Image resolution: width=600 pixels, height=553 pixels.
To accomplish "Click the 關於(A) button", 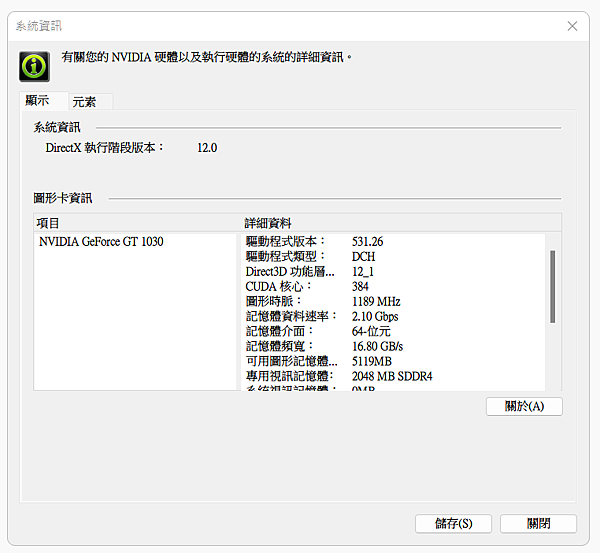I will (524, 406).
